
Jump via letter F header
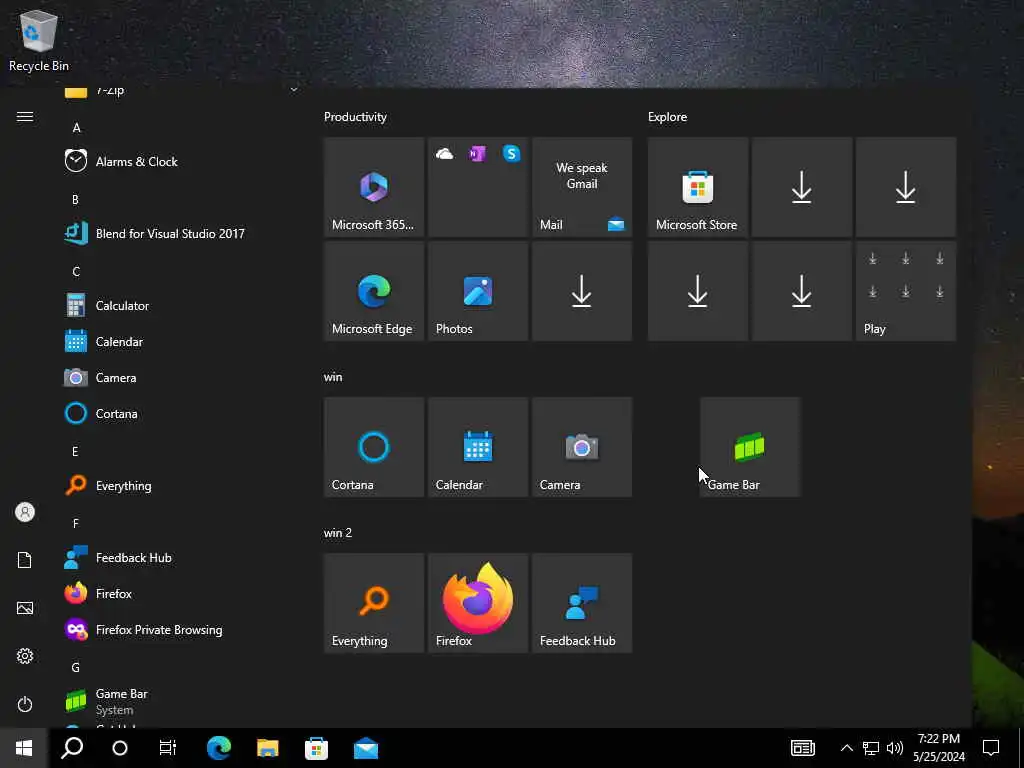click(x=75, y=523)
